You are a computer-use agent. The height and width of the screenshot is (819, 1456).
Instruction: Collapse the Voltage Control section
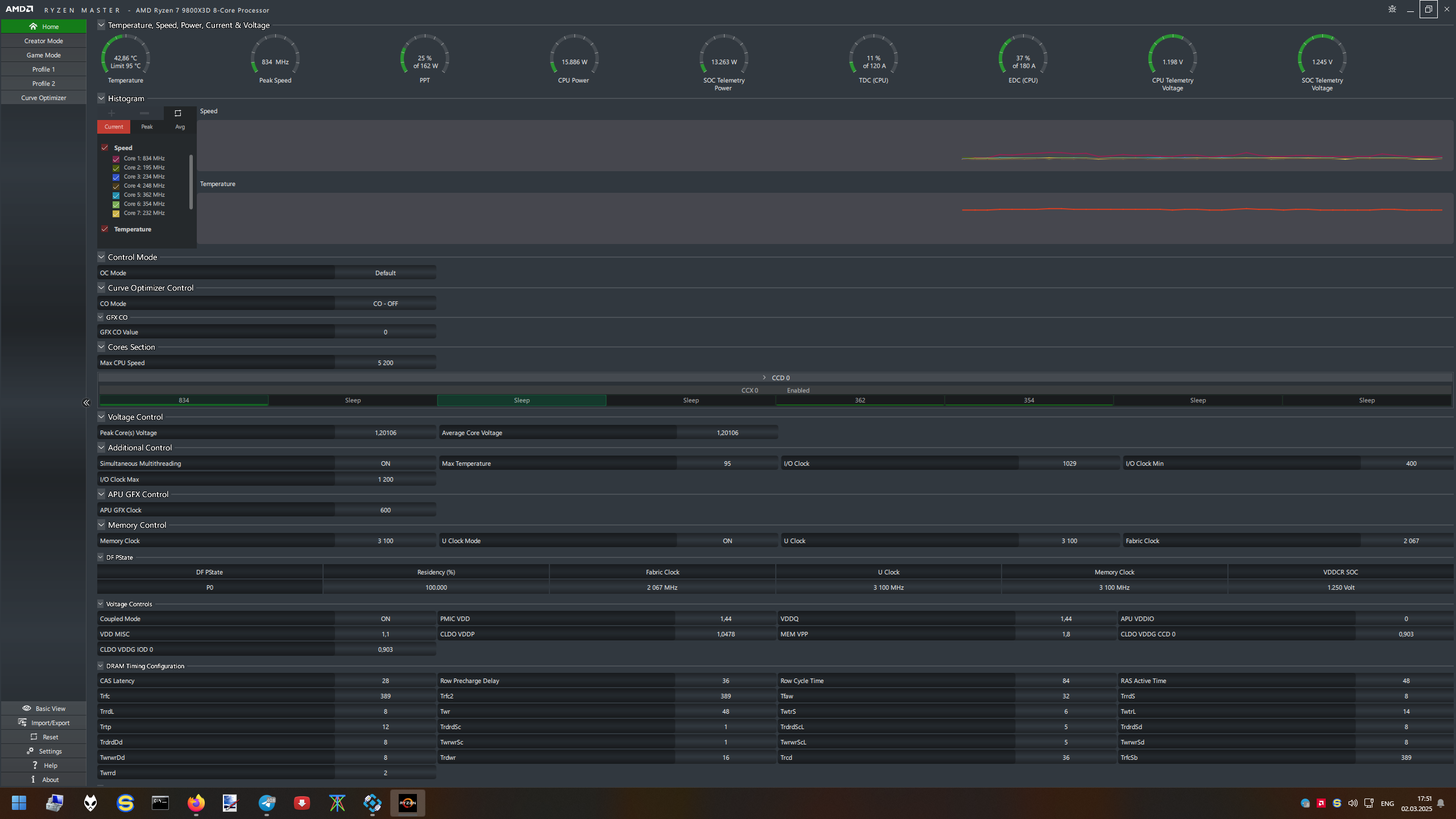pyautogui.click(x=101, y=417)
